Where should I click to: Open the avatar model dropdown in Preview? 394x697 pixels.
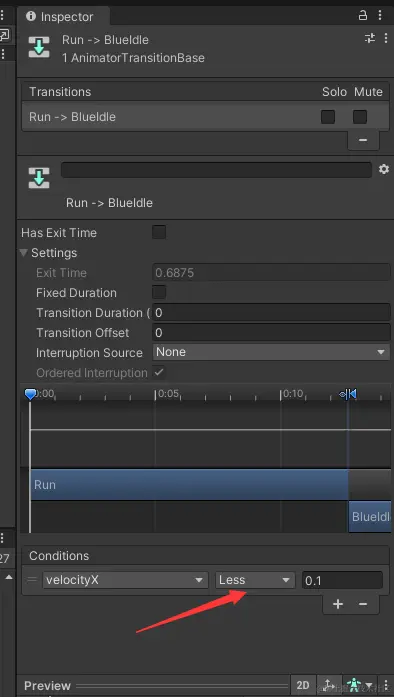[x=360, y=685]
